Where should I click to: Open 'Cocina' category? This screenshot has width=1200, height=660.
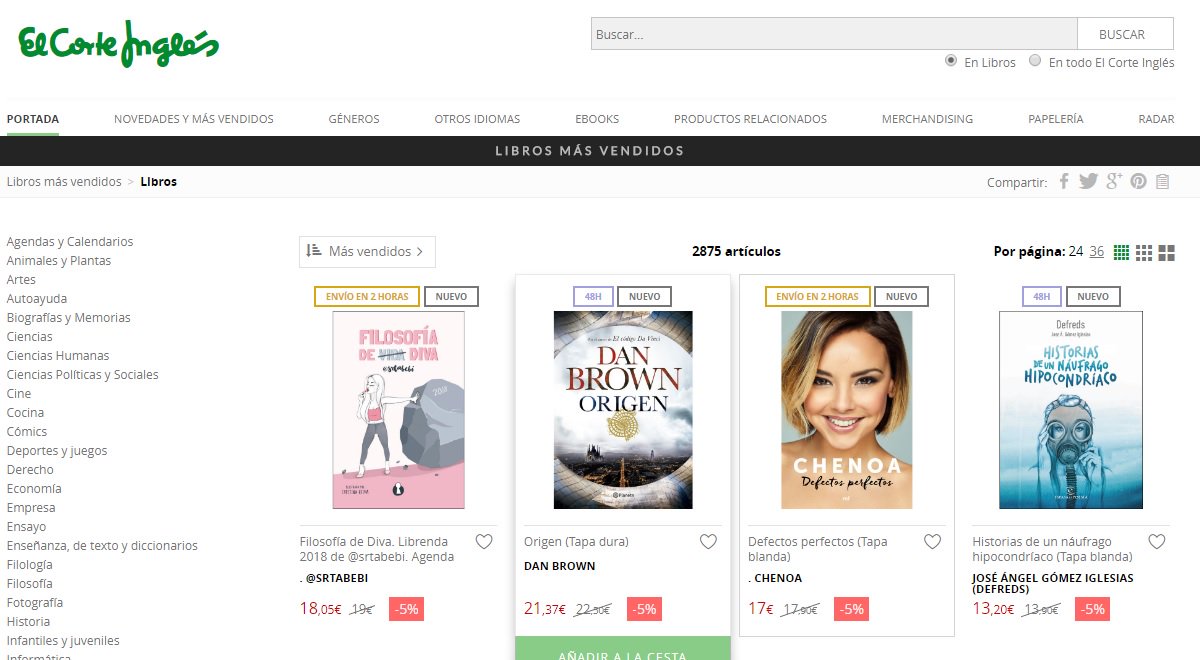(25, 413)
